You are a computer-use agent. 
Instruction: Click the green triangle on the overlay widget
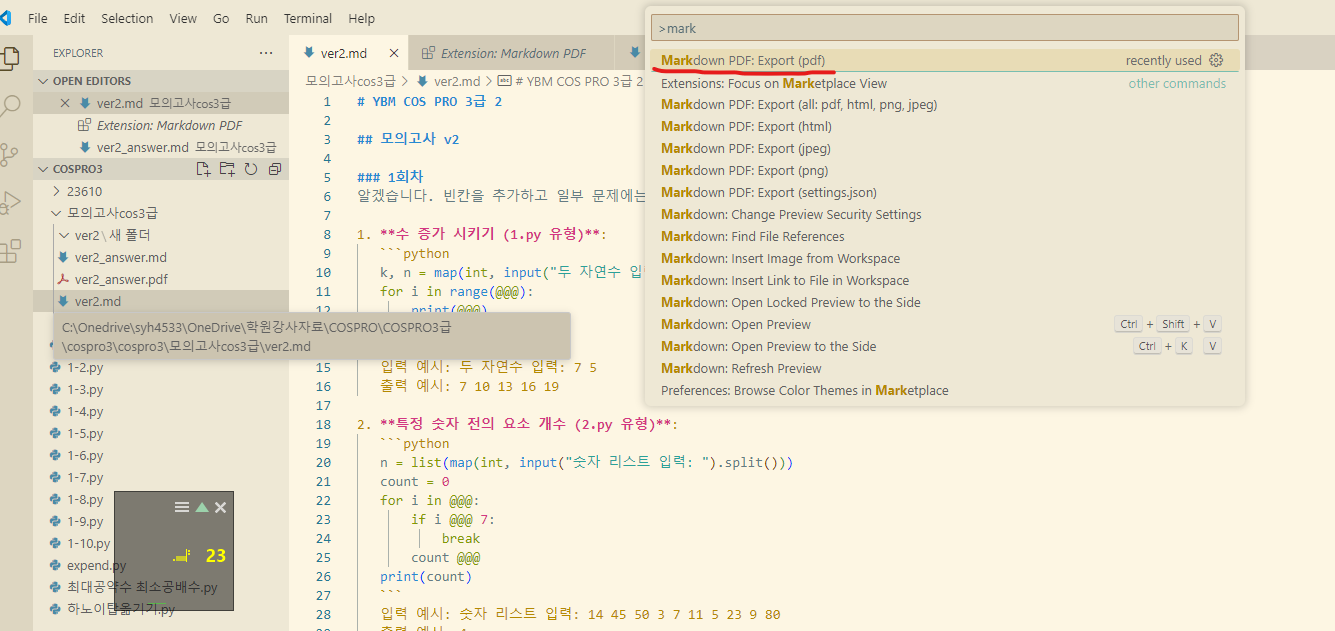[202, 507]
